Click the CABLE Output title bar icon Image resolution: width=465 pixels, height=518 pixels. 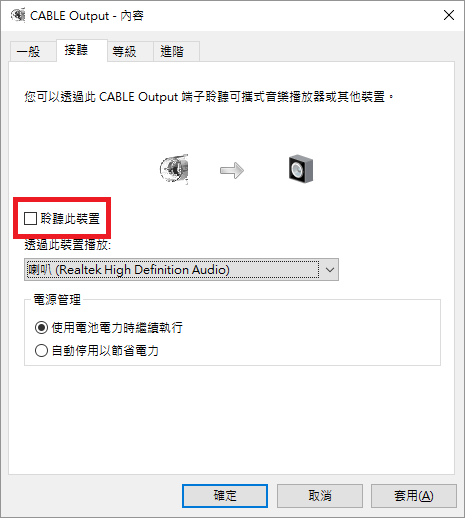tap(18, 15)
